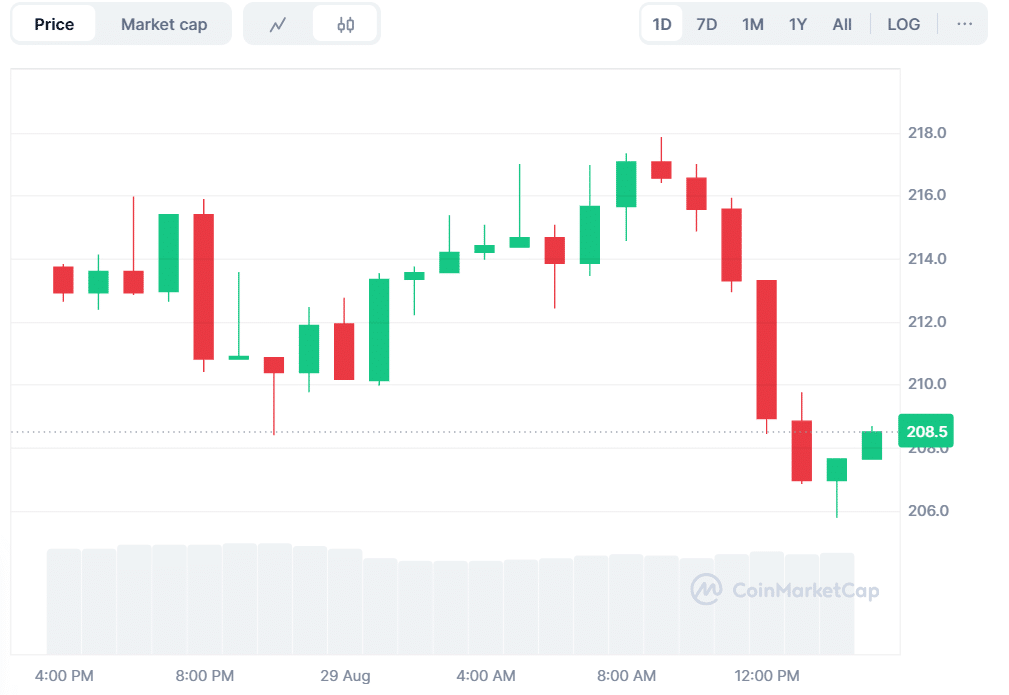The image size is (1009, 695).
Task: Click the 8:00 AM time axis label
Action: (x=626, y=676)
